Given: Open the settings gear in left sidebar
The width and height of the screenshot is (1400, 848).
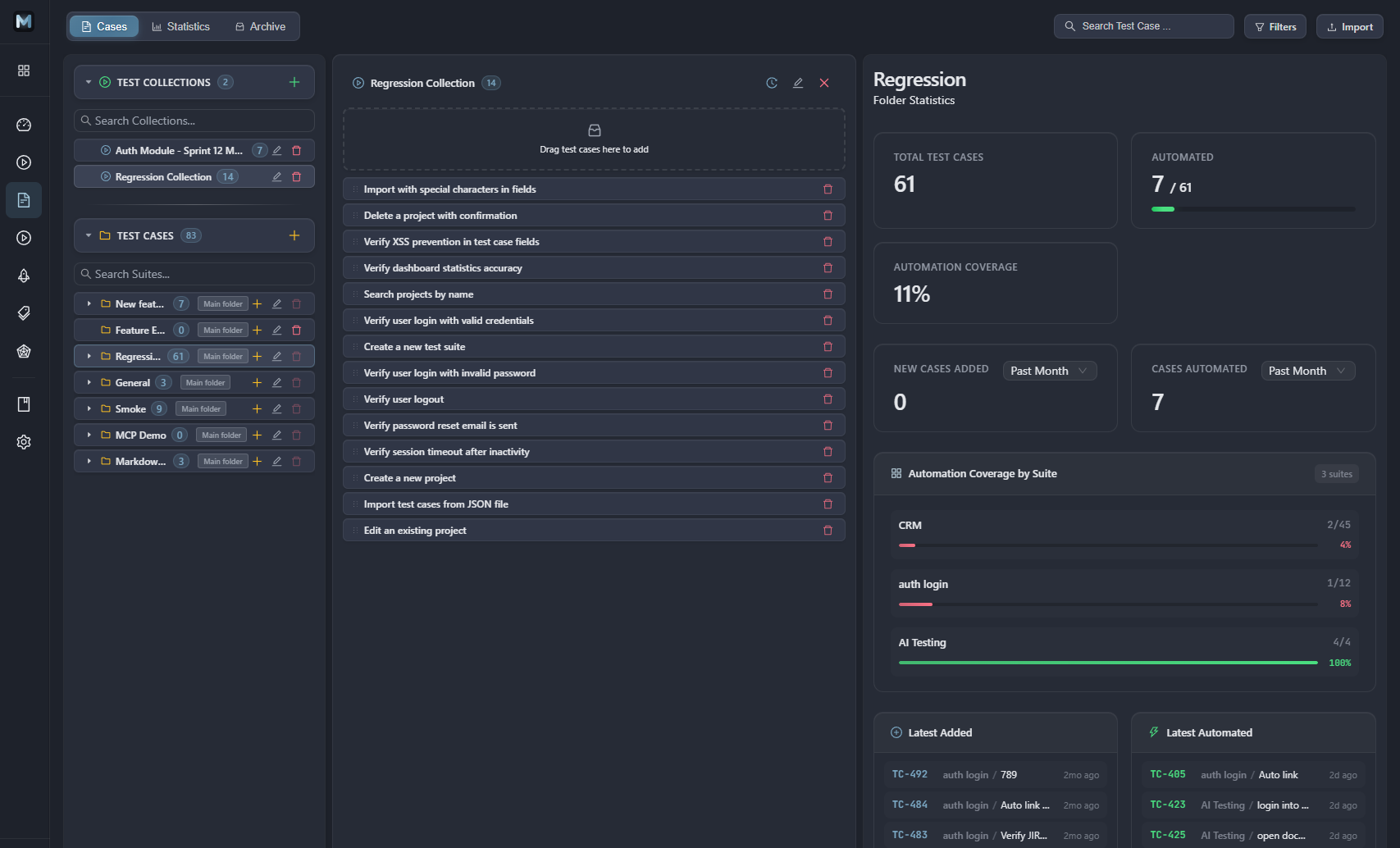Looking at the screenshot, I should 24,442.
